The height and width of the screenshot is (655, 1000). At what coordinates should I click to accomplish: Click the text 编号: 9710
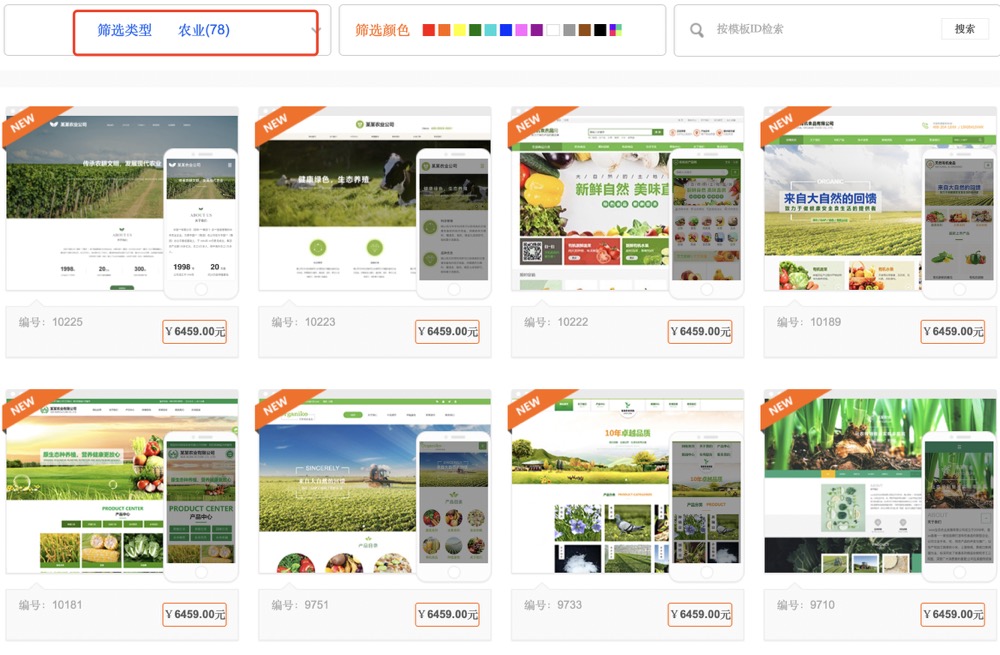click(805, 605)
